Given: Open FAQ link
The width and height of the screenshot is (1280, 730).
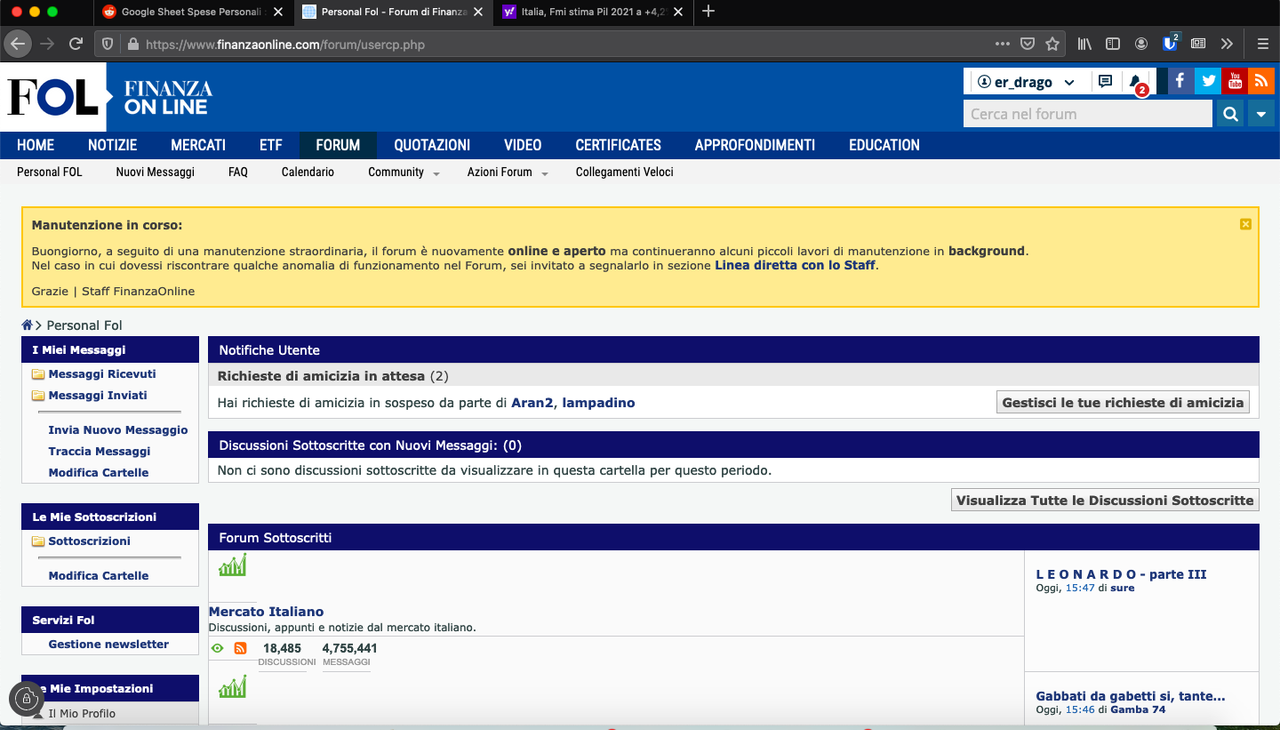Looking at the screenshot, I should (x=238, y=172).
